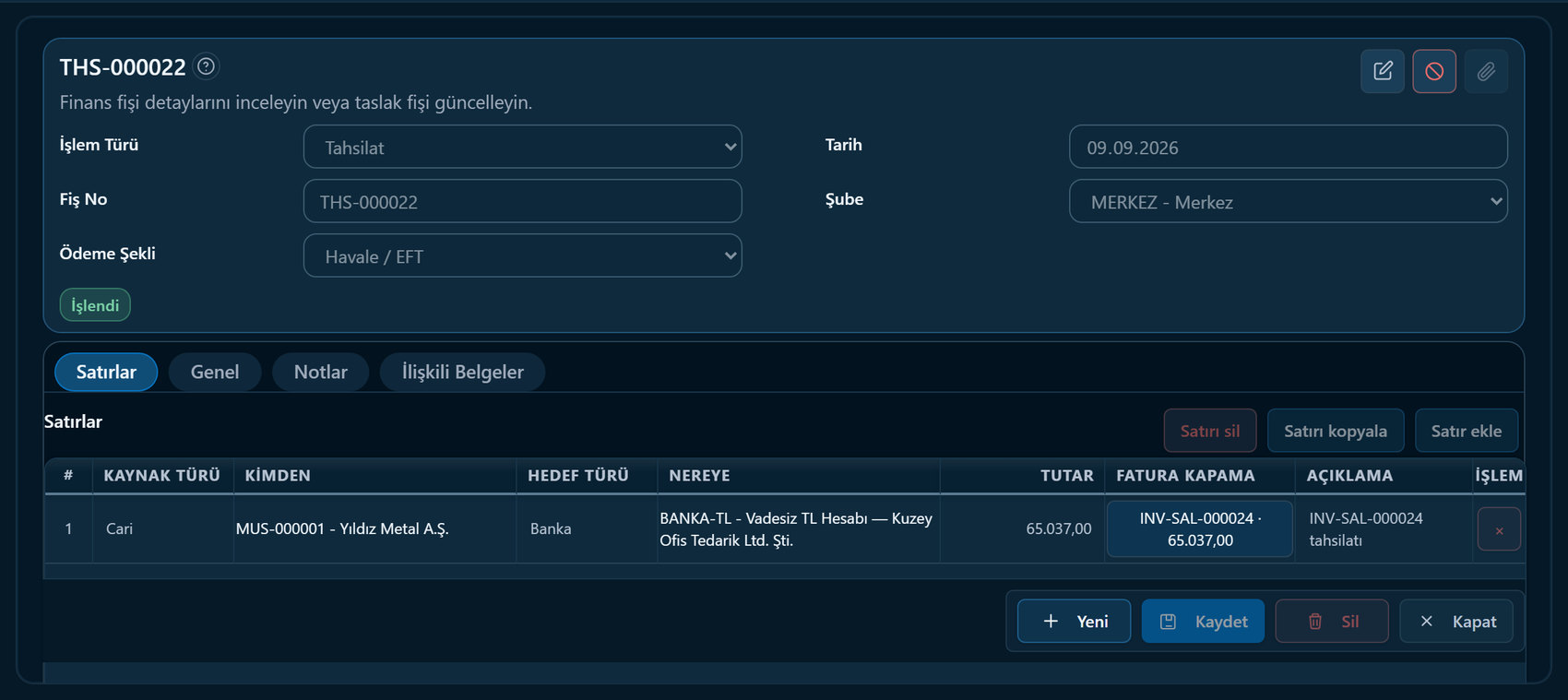The width and height of the screenshot is (1568, 700).
Task: Click the help question mark beside THS-000022
Action: click(207, 66)
